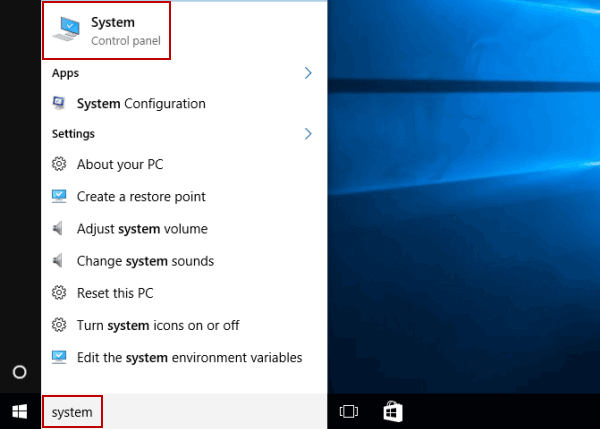Click speaker icon for Change system sounds
Viewport: 600px width, 429px height.
(x=59, y=261)
